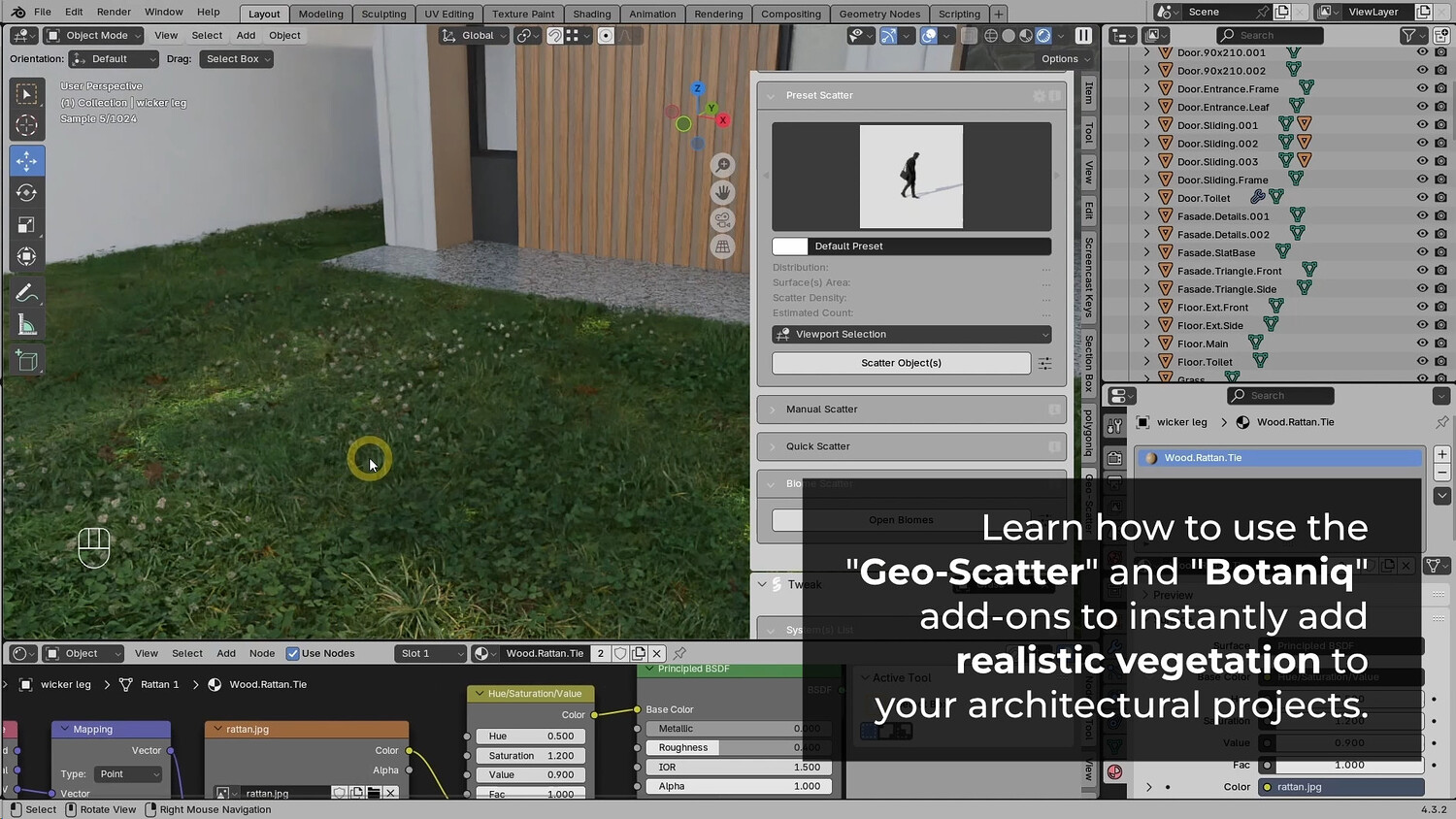Open the Drag Select Box dropdown

pos(237,59)
